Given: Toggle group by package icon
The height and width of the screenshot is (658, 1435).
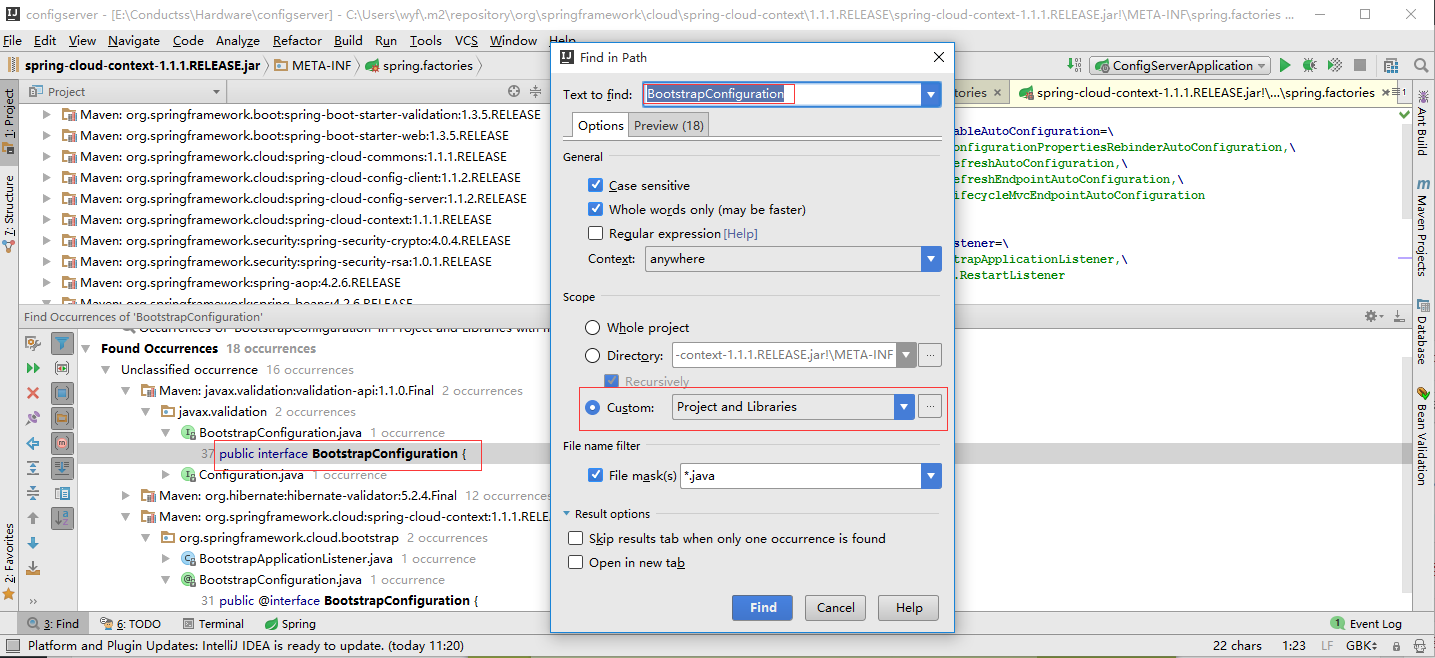Looking at the screenshot, I should coord(62,418).
